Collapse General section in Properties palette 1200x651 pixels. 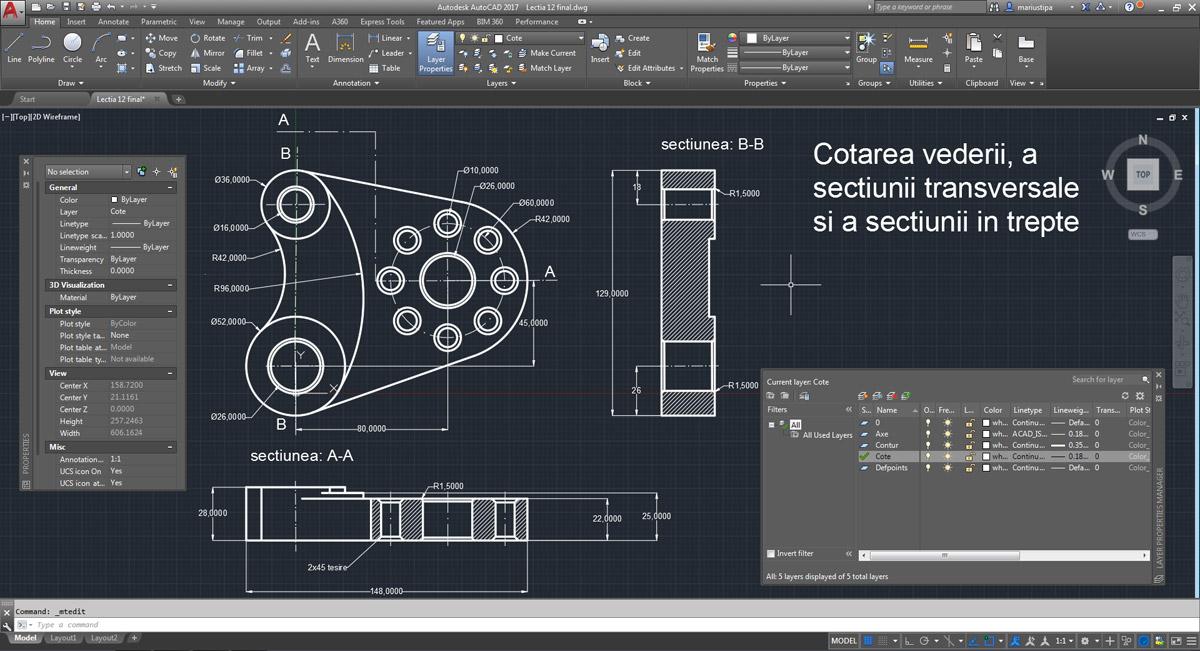click(170, 188)
